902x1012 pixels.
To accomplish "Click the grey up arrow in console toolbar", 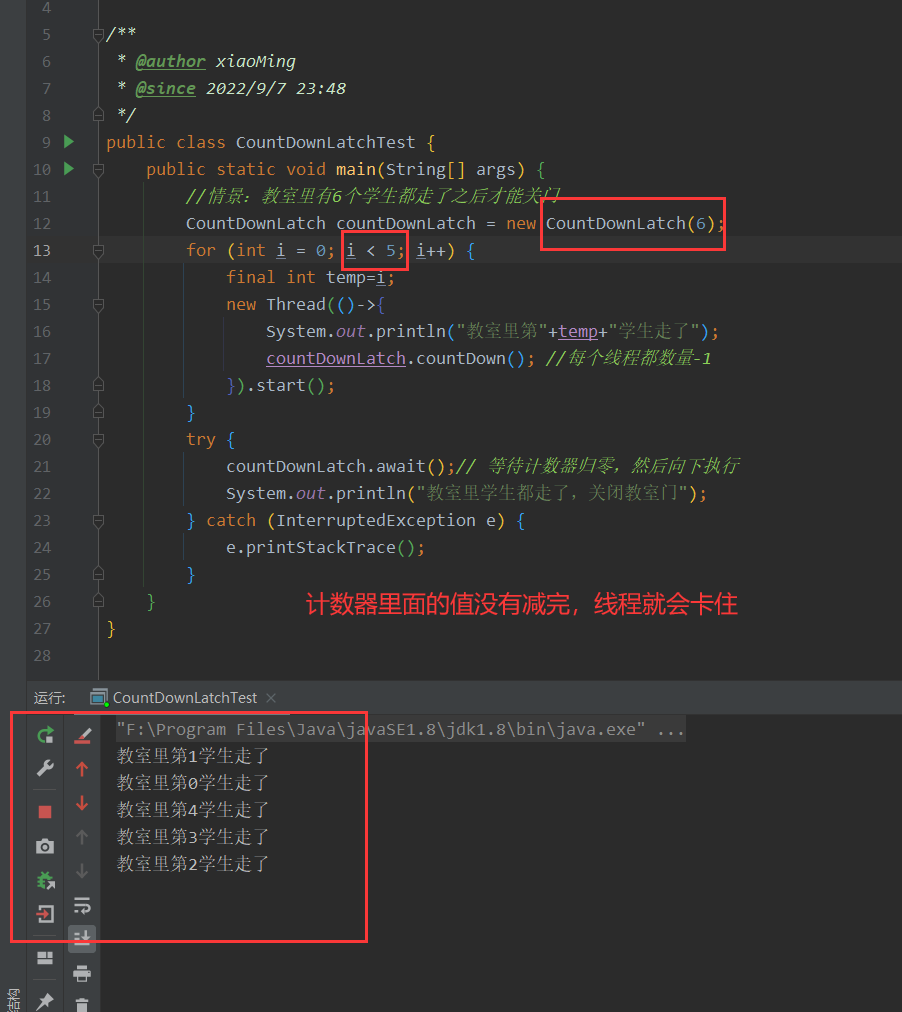I will 82,837.
